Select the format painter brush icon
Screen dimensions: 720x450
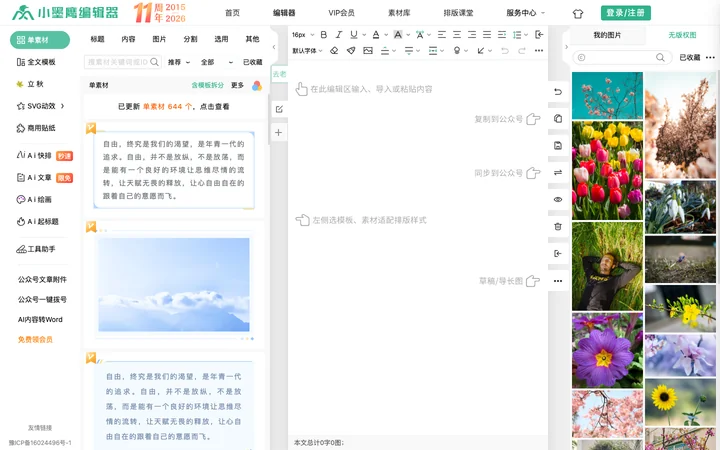351,51
